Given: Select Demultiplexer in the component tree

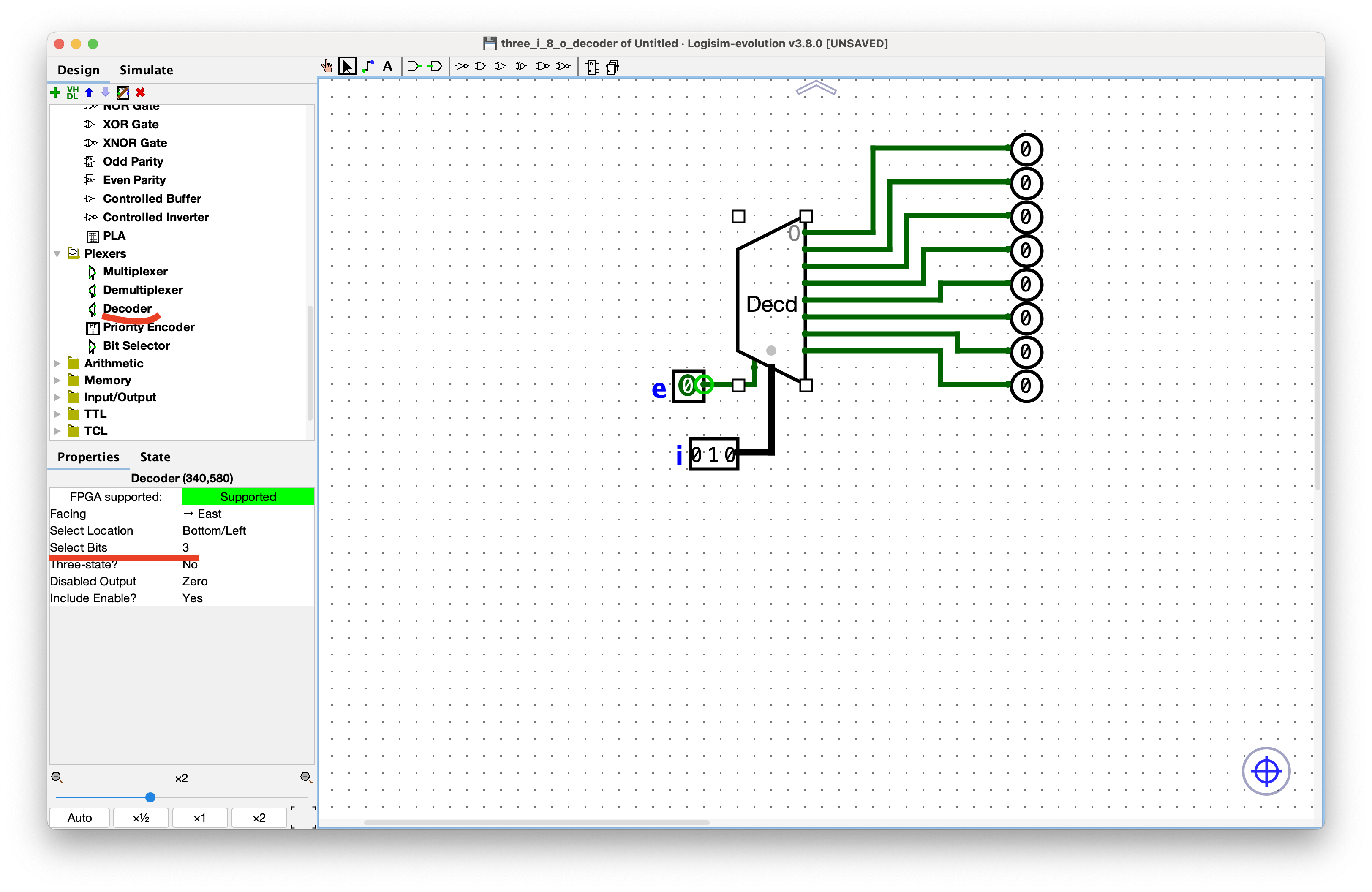Looking at the screenshot, I should (142, 290).
